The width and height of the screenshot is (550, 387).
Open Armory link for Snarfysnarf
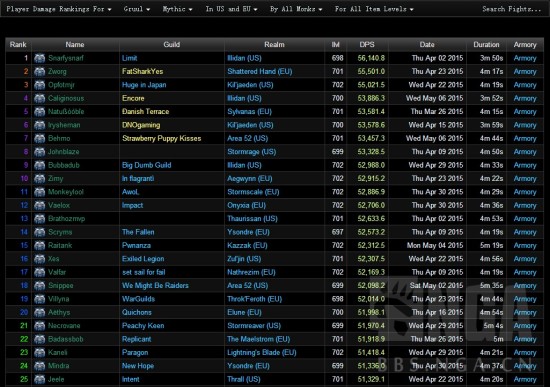click(x=525, y=58)
